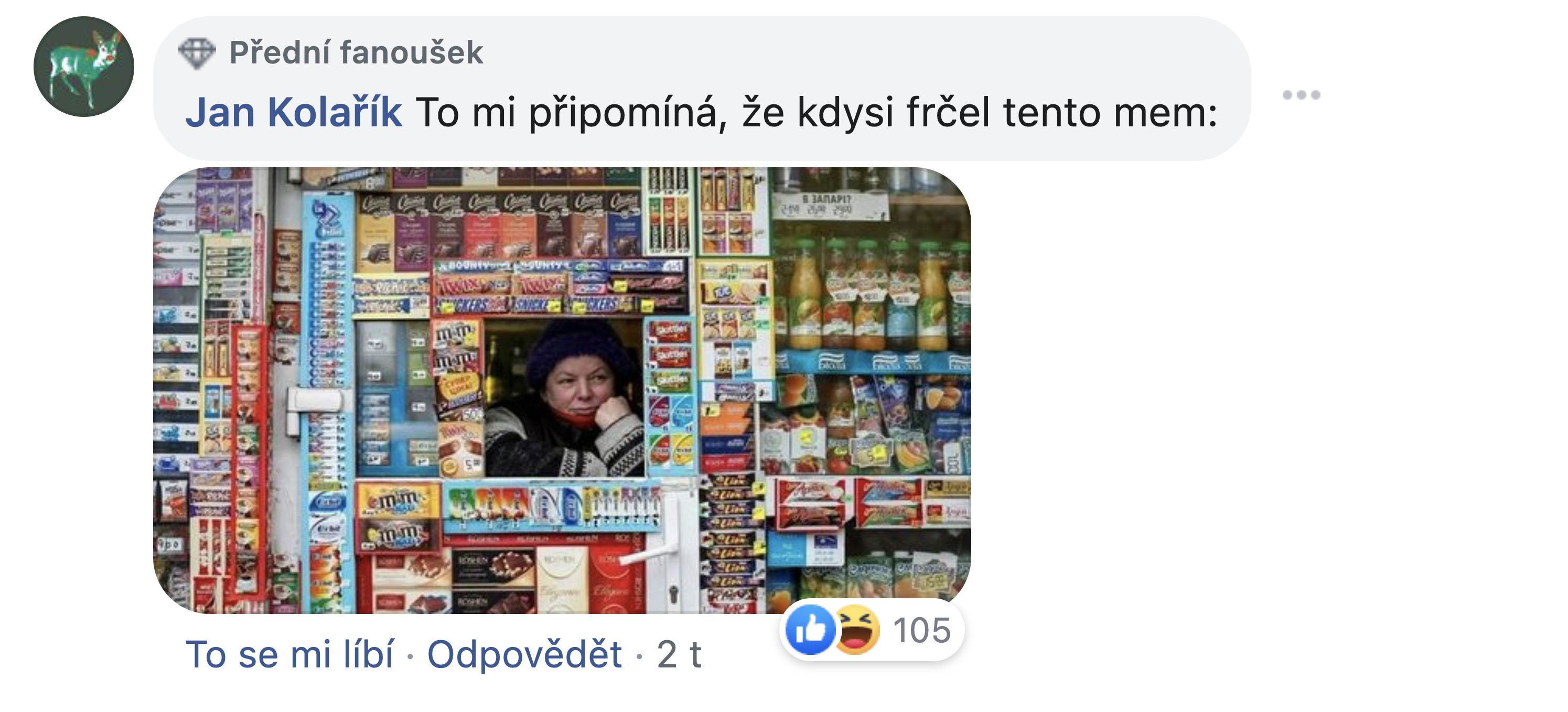Click the Přední fanoušek badge label
1568x712 pixels.
tap(356, 52)
